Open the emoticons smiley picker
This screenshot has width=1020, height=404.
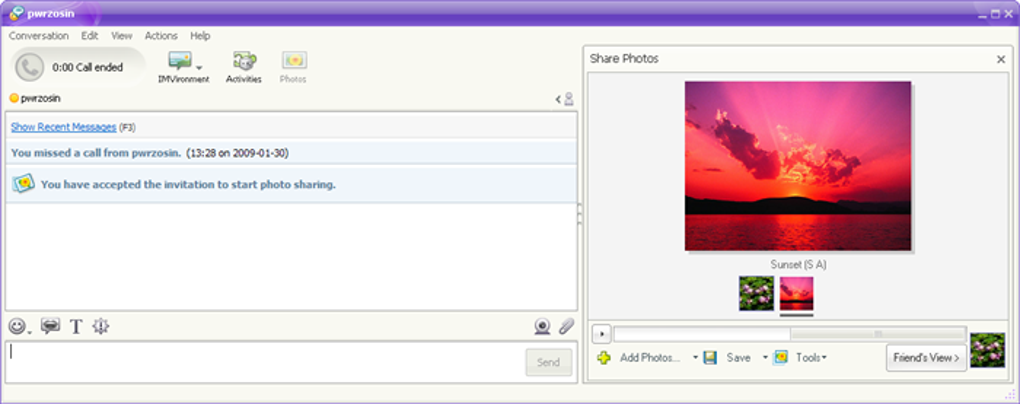[x=18, y=327]
